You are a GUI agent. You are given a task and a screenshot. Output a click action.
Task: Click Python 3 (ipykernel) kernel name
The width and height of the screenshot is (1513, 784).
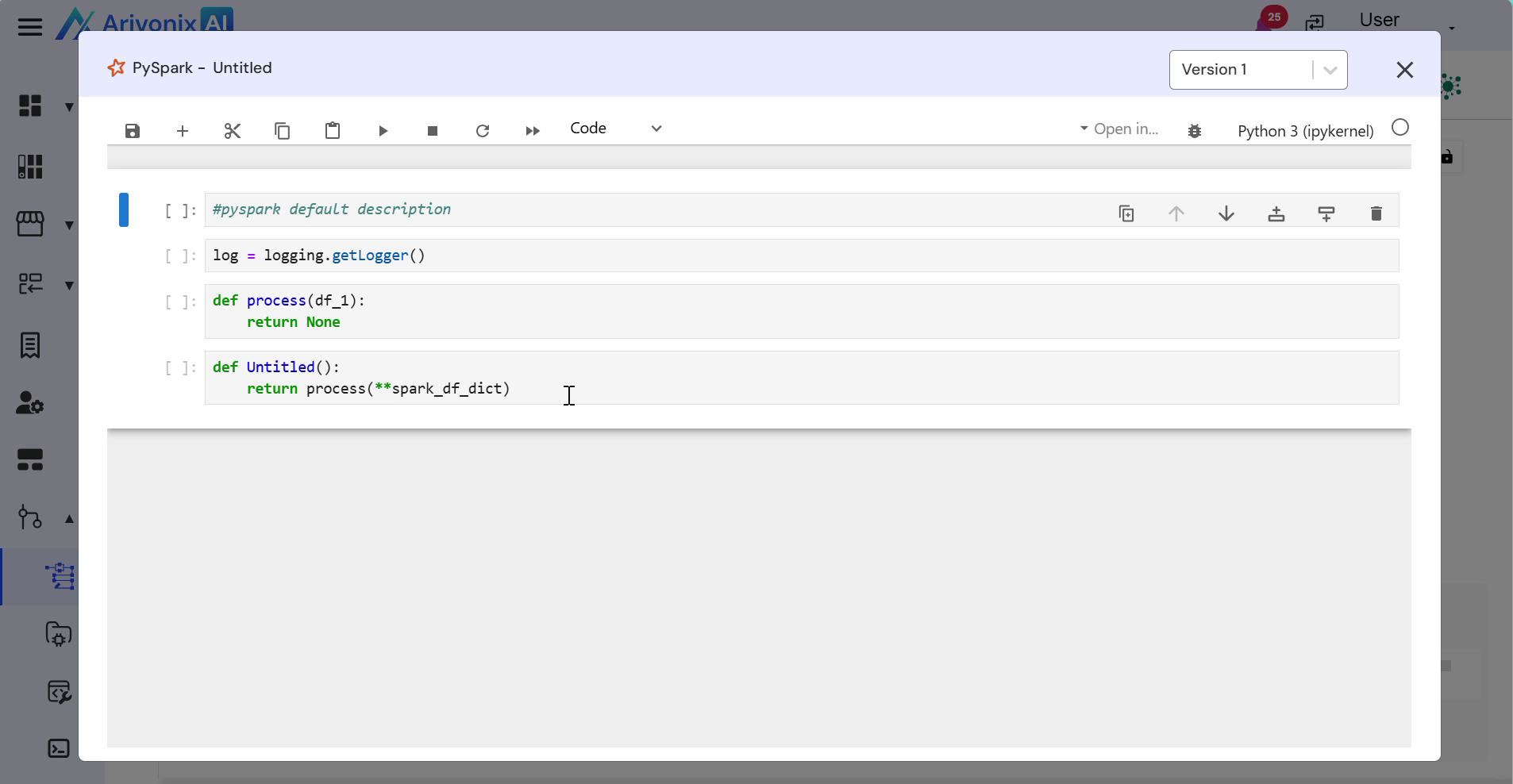pos(1305,131)
